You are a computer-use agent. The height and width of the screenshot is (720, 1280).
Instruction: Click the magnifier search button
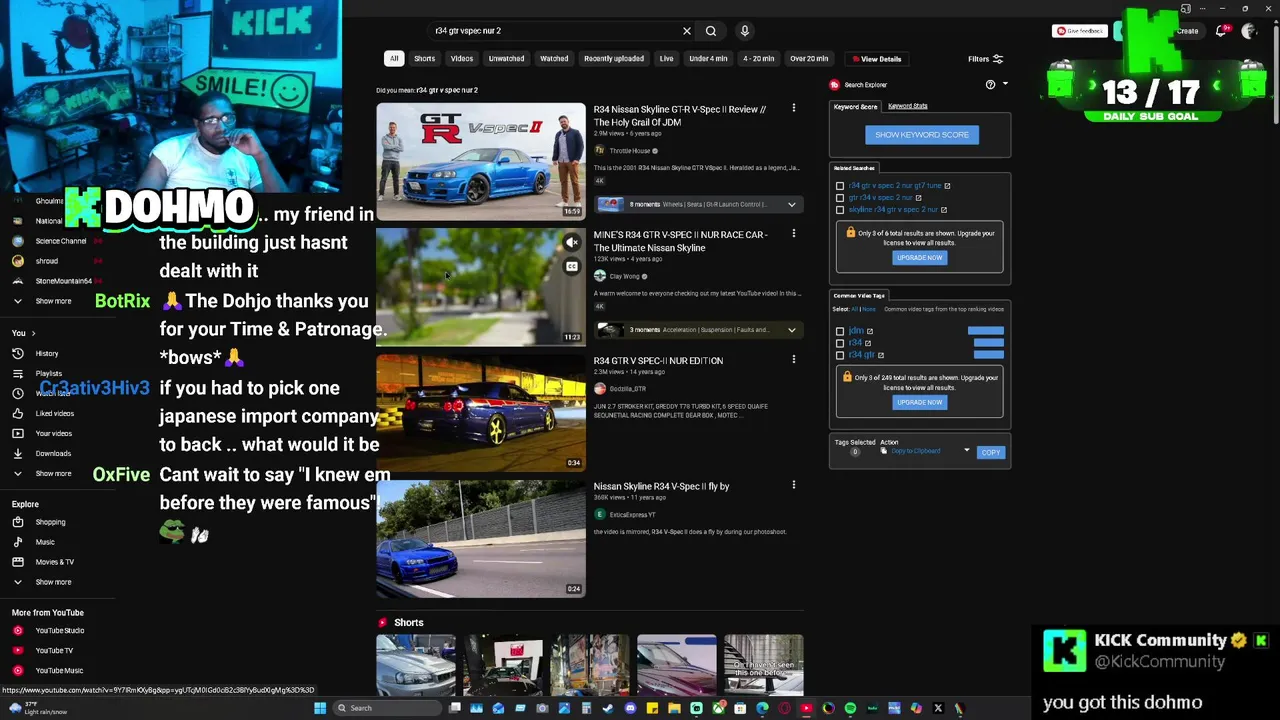coord(711,31)
